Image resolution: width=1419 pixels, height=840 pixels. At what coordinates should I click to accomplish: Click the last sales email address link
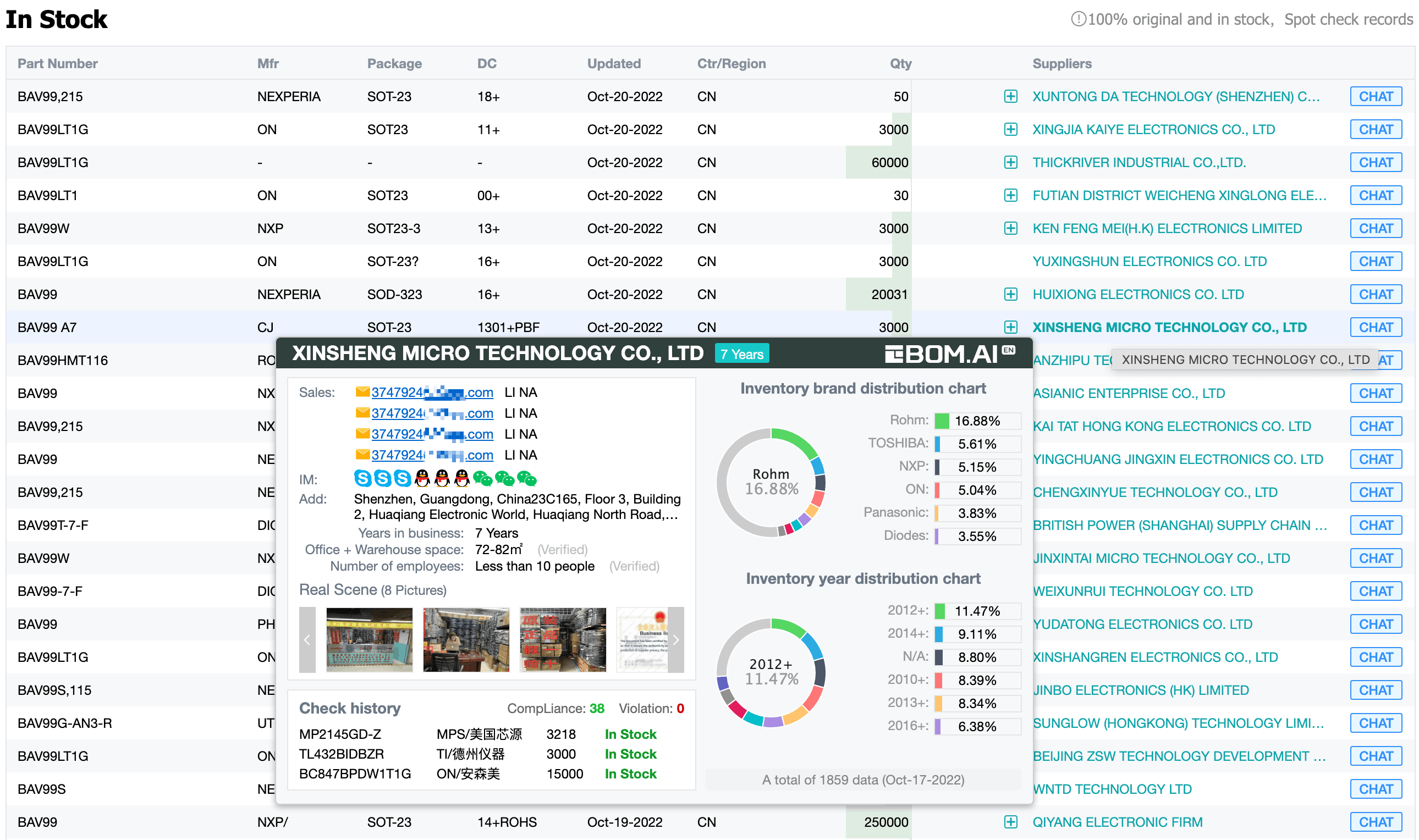pyautogui.click(x=432, y=455)
